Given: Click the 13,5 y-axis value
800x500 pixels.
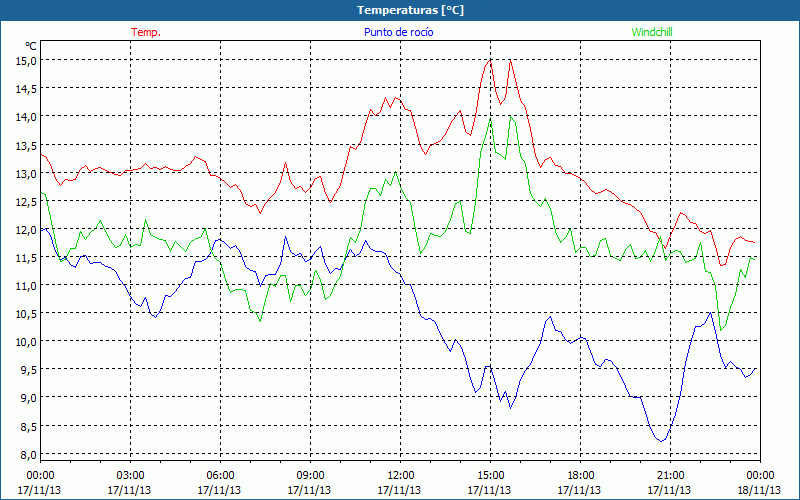Looking at the screenshot, I should [x=28, y=145].
